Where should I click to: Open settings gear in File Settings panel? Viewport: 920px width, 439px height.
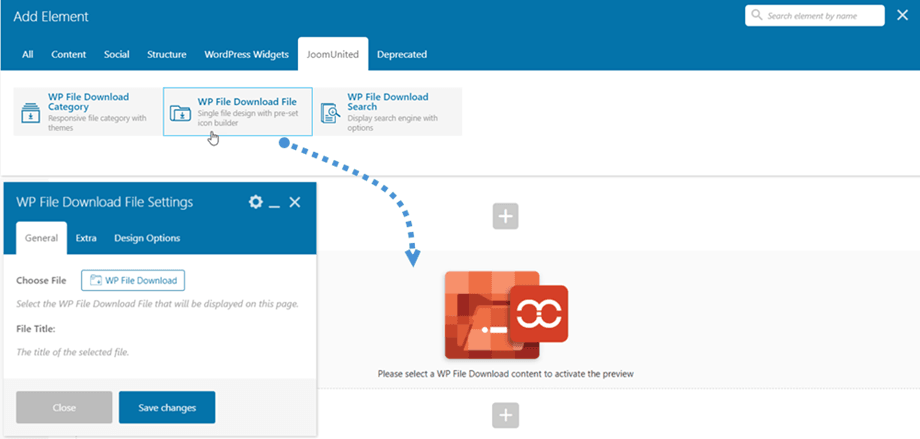(256, 202)
